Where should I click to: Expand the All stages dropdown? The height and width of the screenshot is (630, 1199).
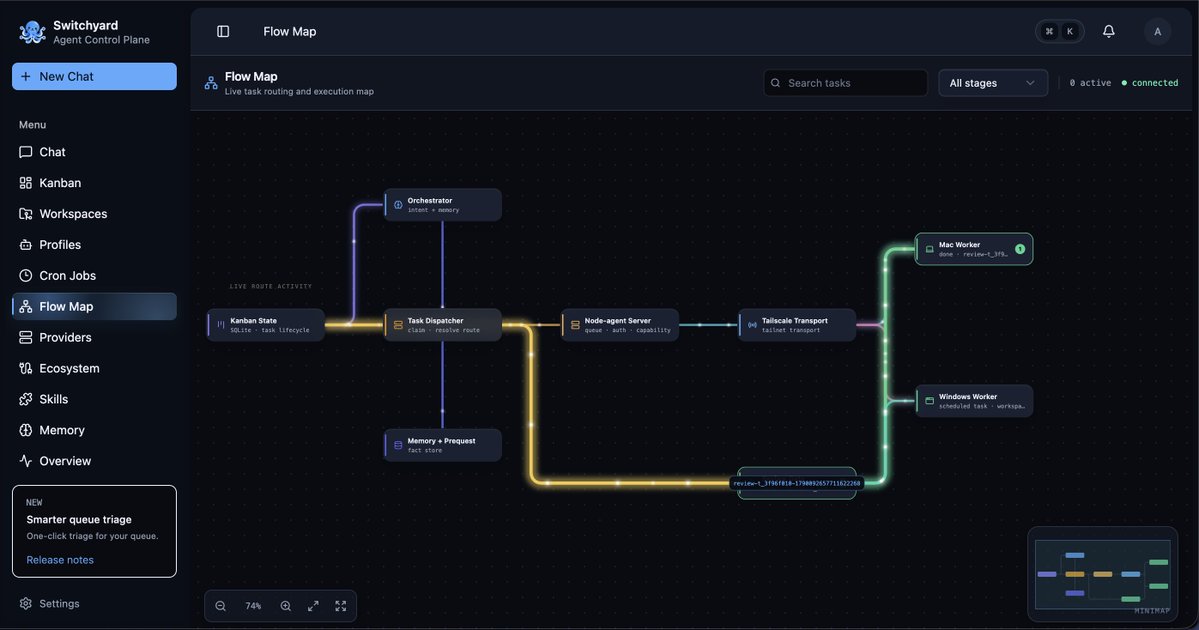993,83
